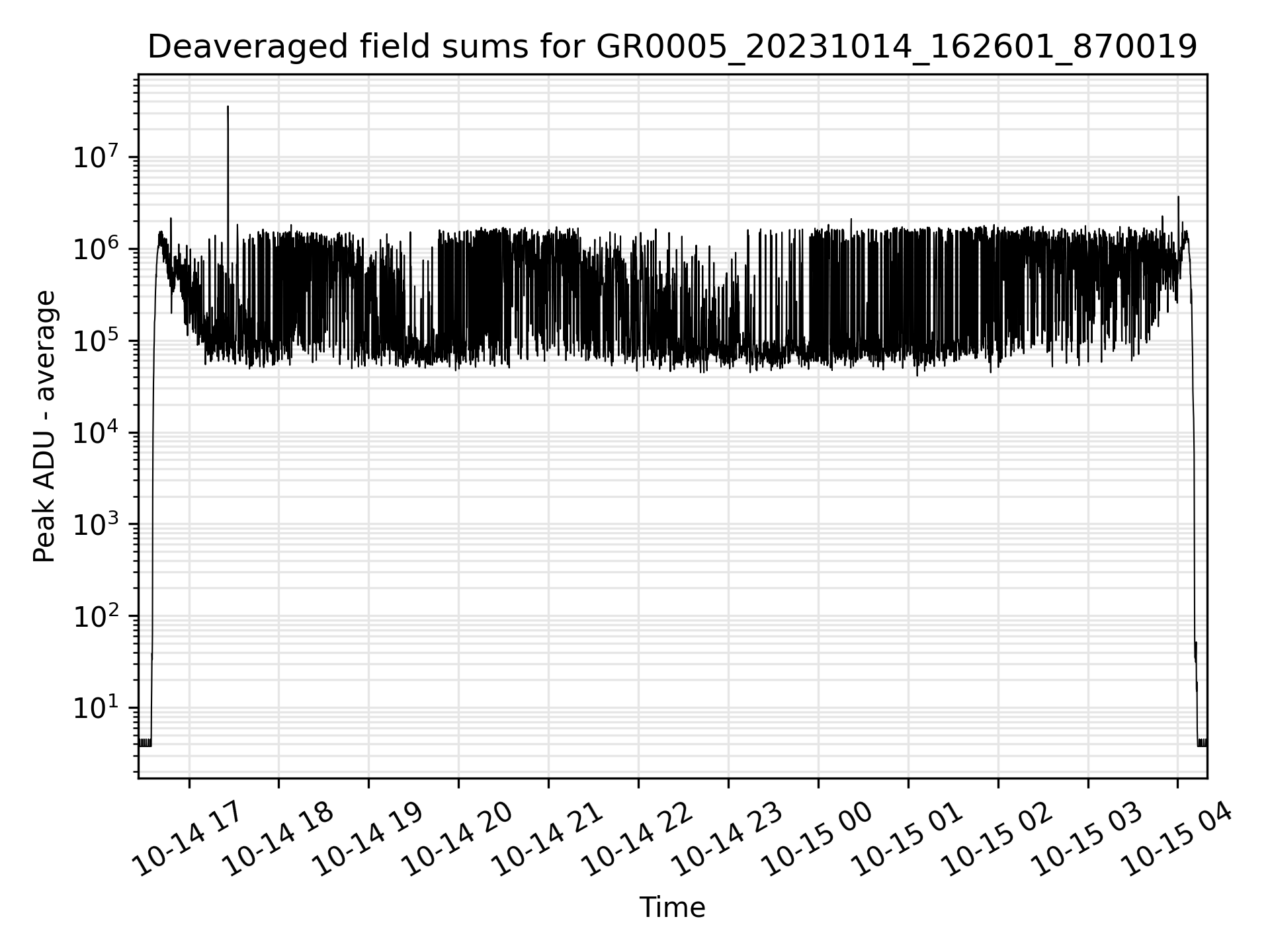Click y-axis tick label 10^5
Viewport: 1270px width, 952px height.
tap(97, 341)
